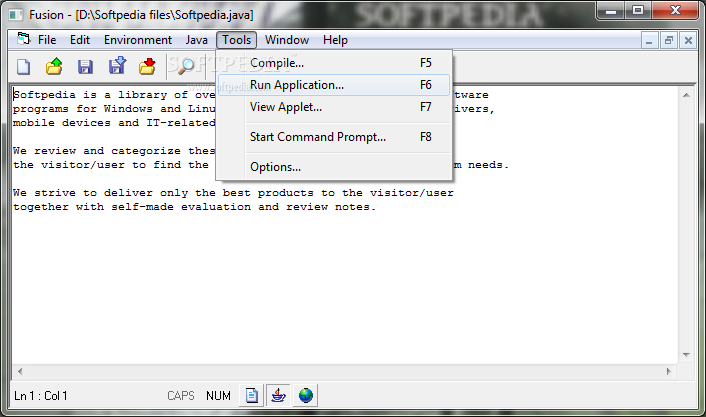Click the Ln 1 : Col 1 status text
This screenshot has height=417, width=706.
(41, 396)
